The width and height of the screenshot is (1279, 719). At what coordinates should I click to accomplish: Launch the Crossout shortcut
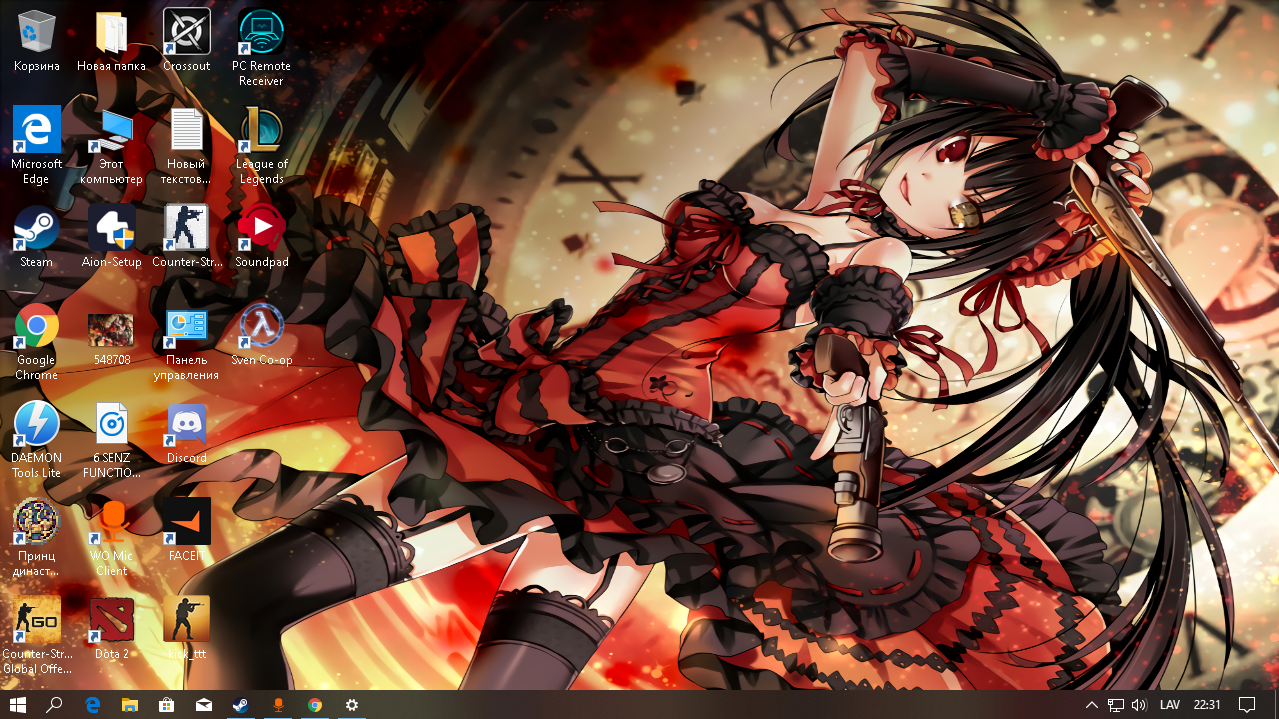pos(187,40)
